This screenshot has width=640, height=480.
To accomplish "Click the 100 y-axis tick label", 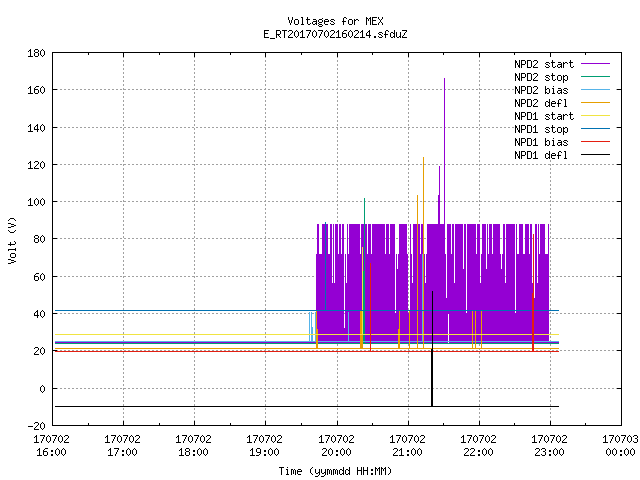I will (36, 202).
